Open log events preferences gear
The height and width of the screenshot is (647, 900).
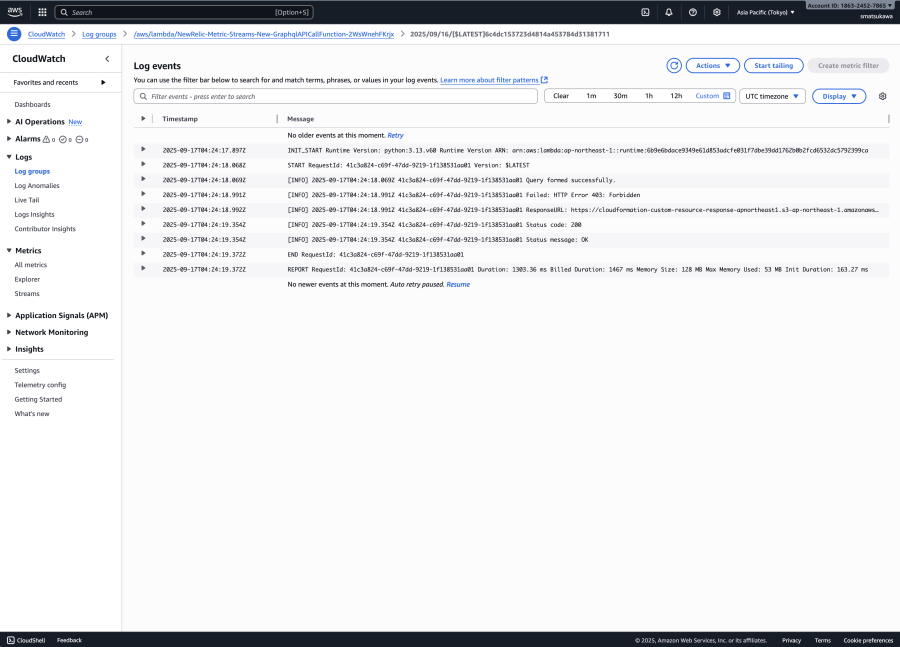point(883,96)
